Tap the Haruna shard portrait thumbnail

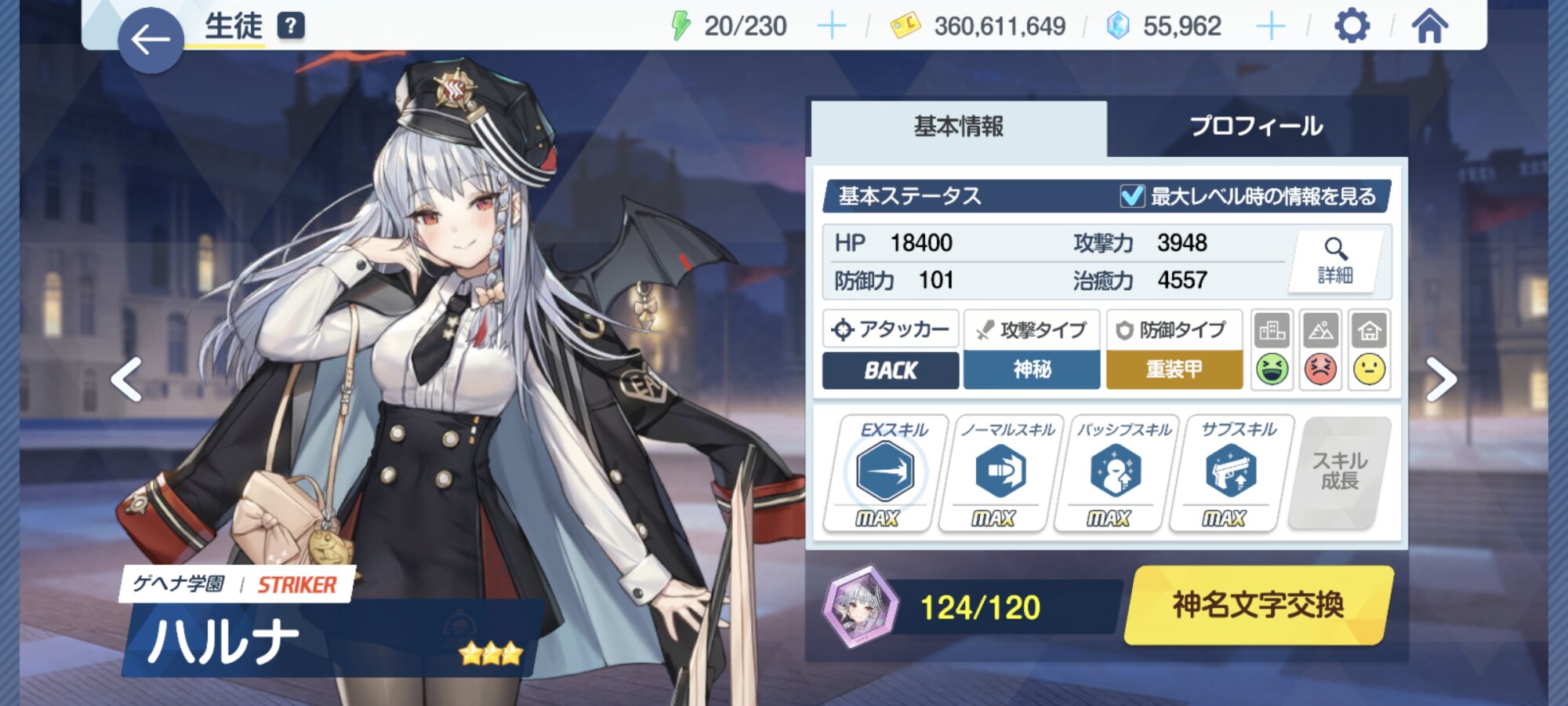860,606
